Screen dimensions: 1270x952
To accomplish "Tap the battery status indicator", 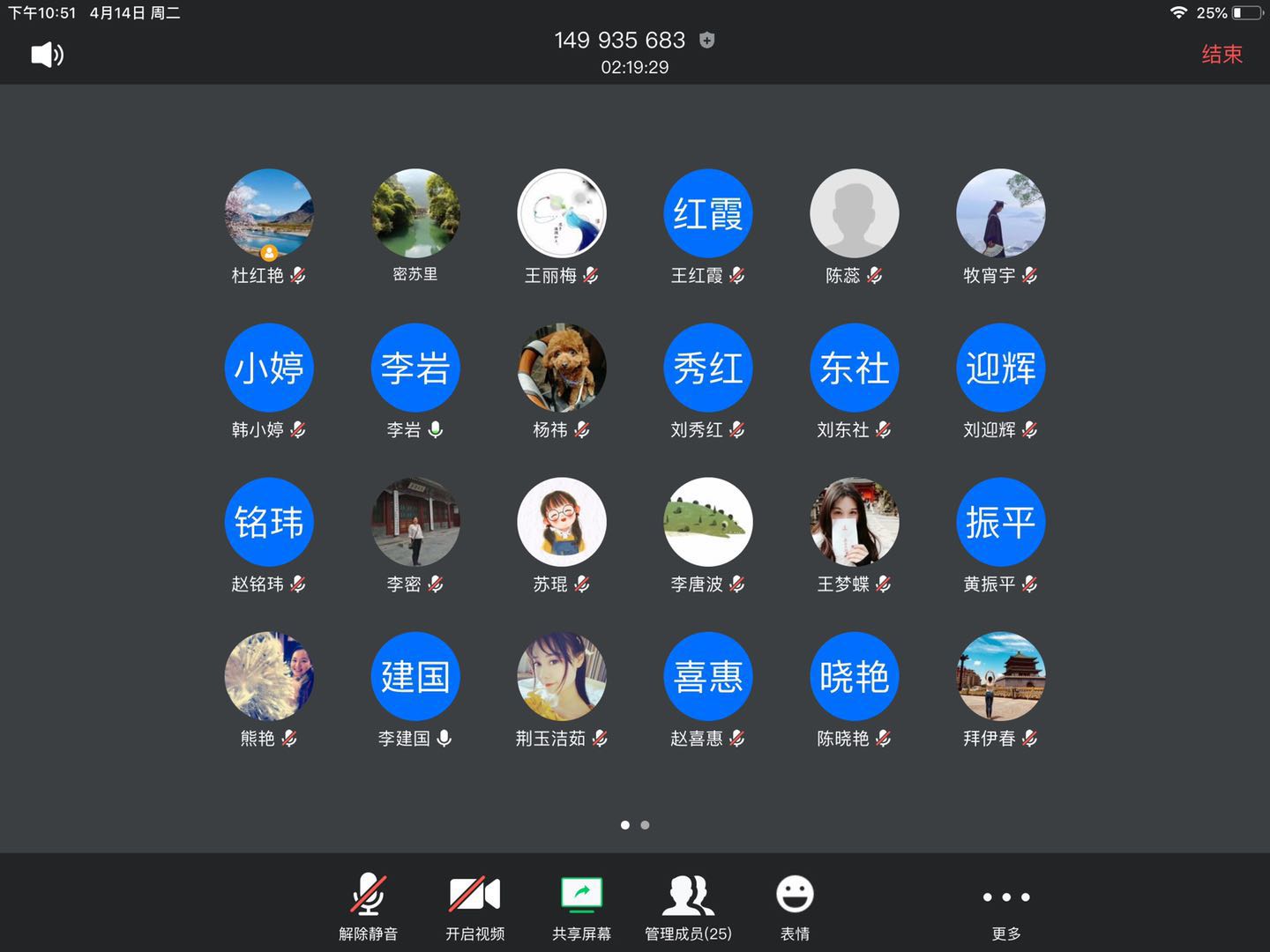I will click(1247, 13).
